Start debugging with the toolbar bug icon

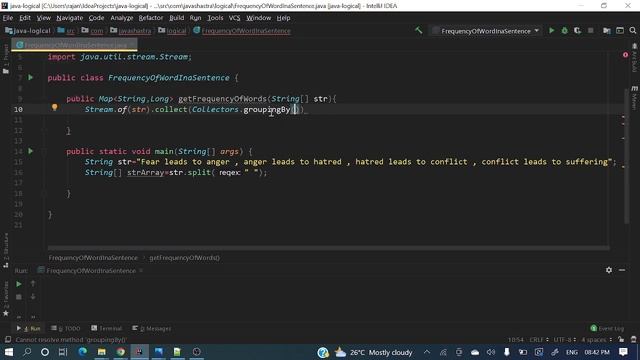tap(564, 31)
